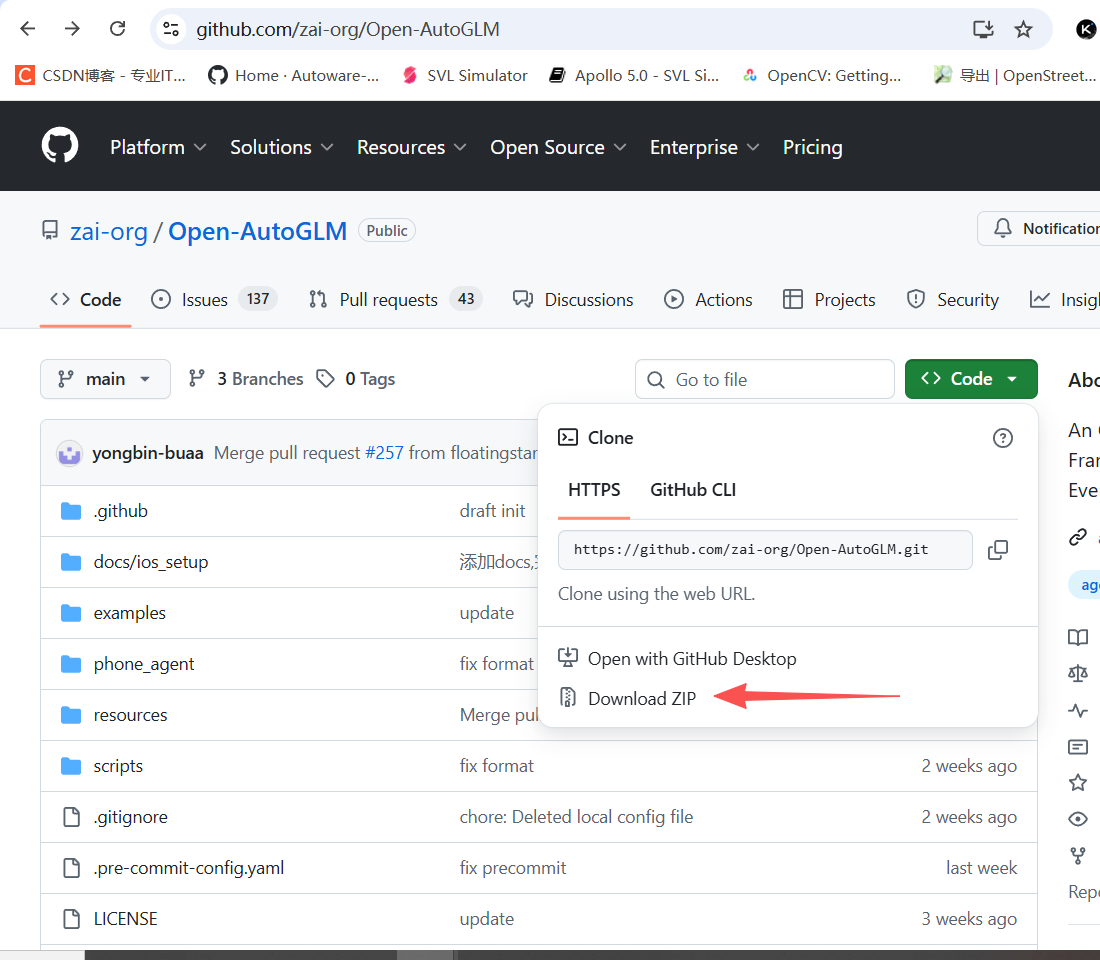Select the GitHub CLI clone tab
This screenshot has width=1100, height=960.
pos(693,490)
